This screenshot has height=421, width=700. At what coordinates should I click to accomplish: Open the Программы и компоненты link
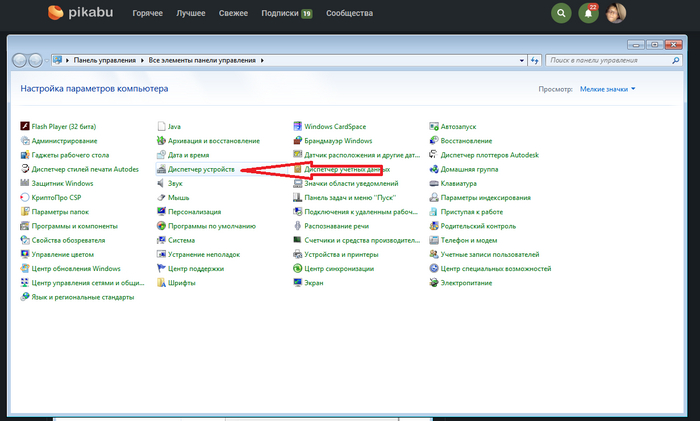(67, 226)
